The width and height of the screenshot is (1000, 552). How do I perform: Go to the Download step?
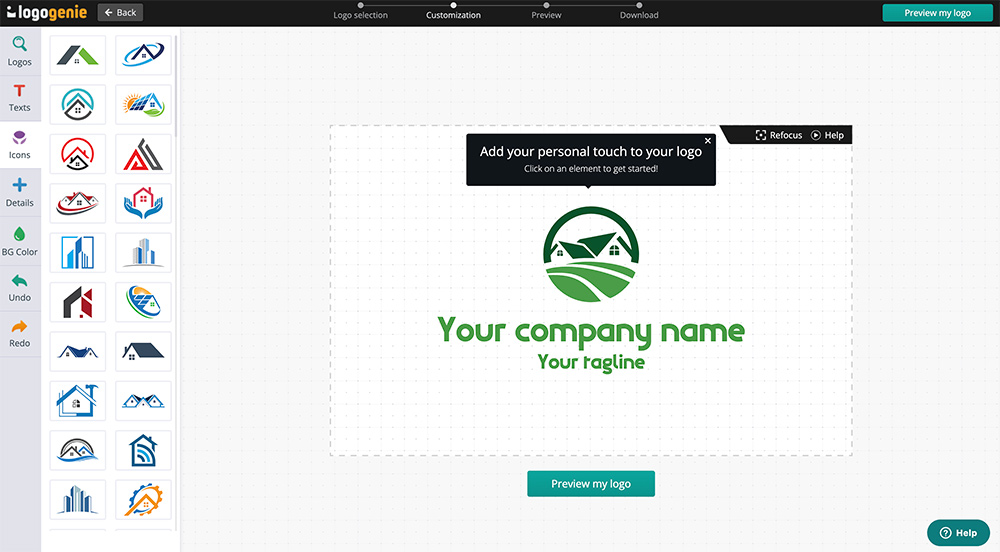(x=639, y=15)
